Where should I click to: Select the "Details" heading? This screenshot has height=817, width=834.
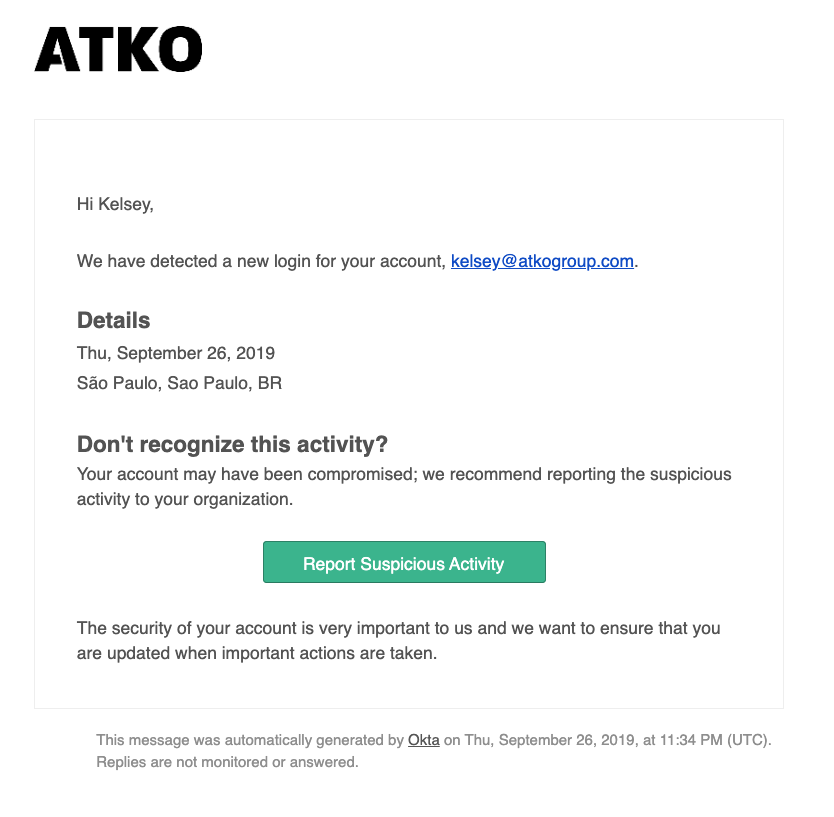pos(113,321)
